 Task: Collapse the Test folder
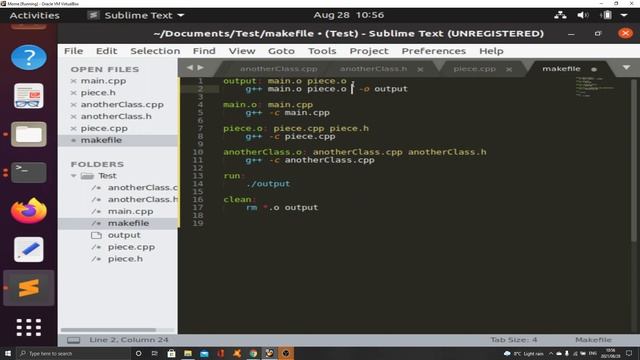coord(73,176)
